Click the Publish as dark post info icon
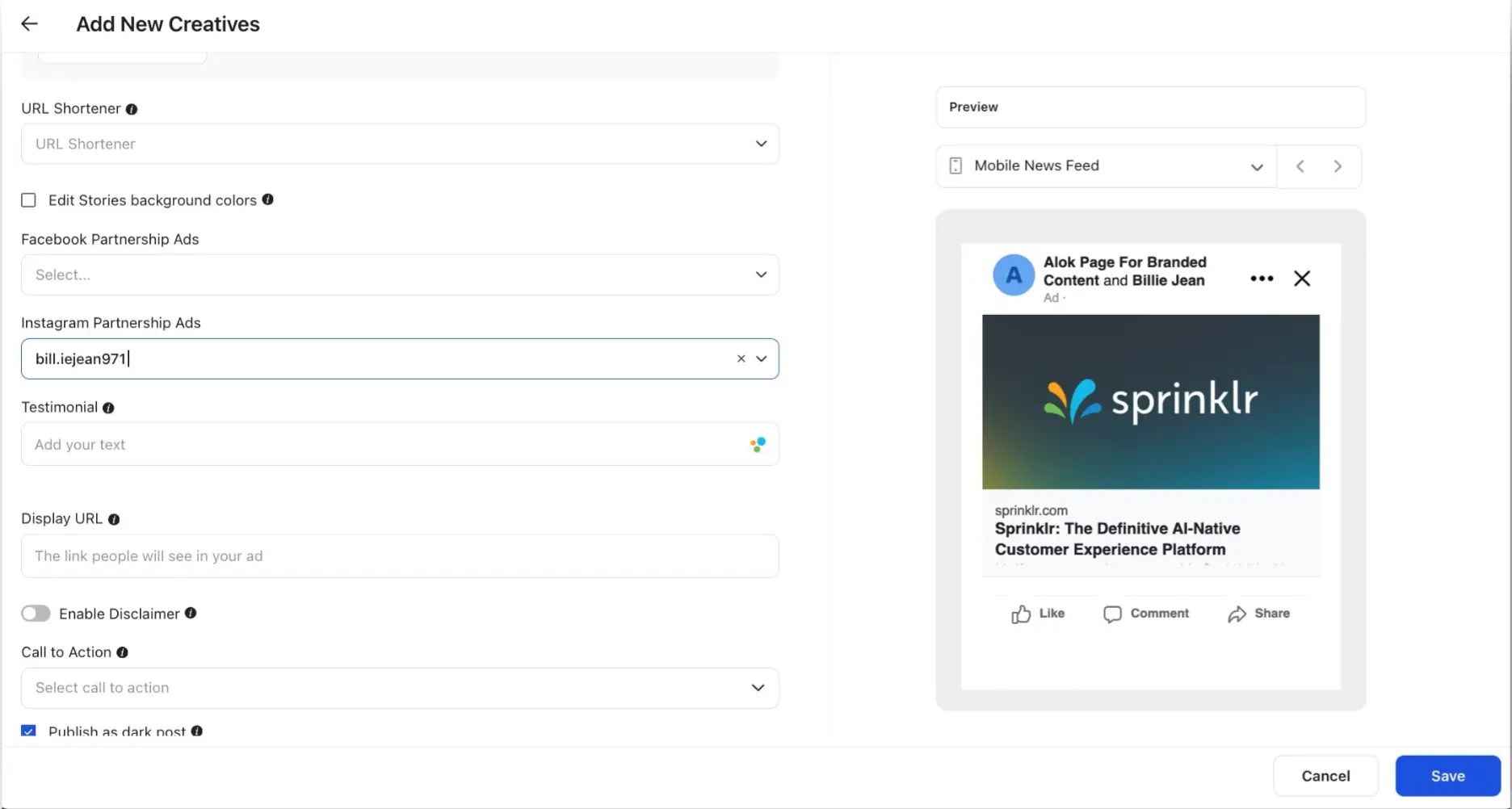The image size is (1512, 809). click(196, 731)
